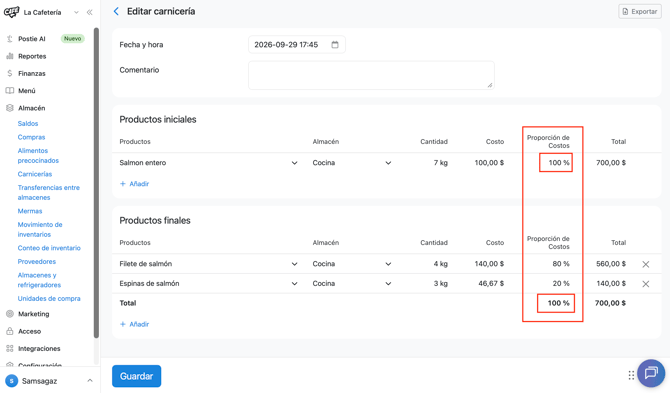Go to Saldos page
Viewport: 670px width, 393px height.
coord(28,123)
